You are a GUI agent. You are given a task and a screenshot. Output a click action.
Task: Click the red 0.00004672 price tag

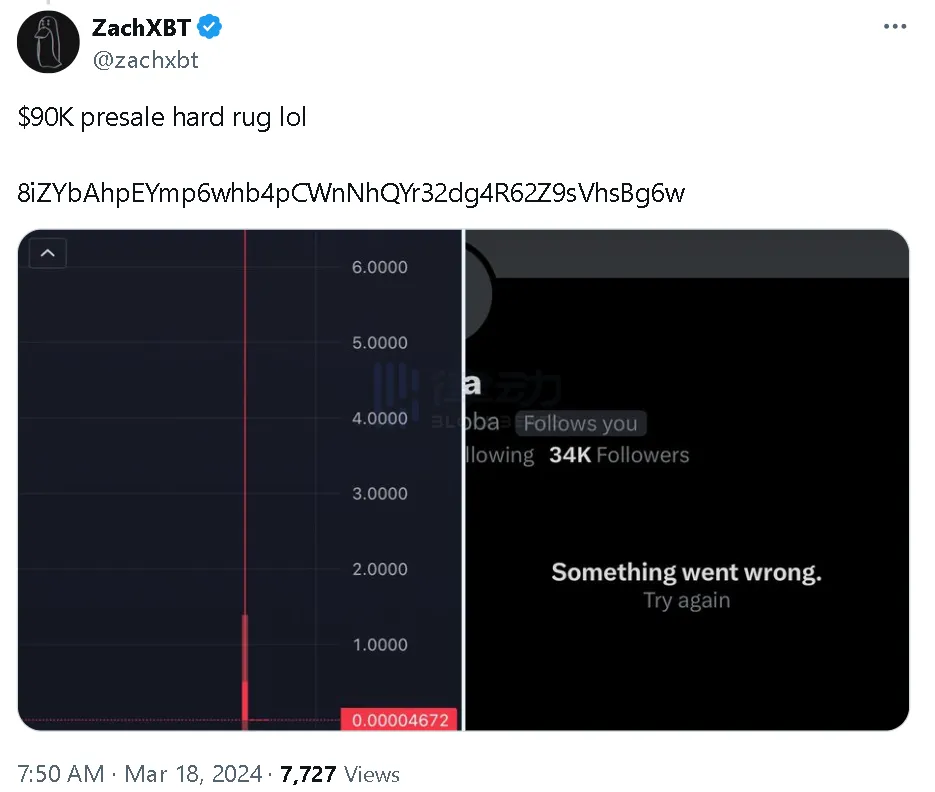click(400, 719)
